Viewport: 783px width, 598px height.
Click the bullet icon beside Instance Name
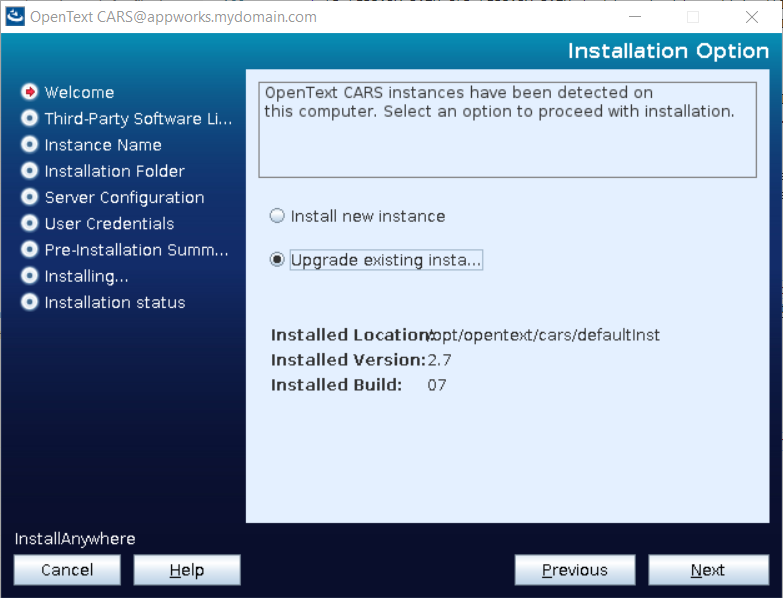pos(29,145)
